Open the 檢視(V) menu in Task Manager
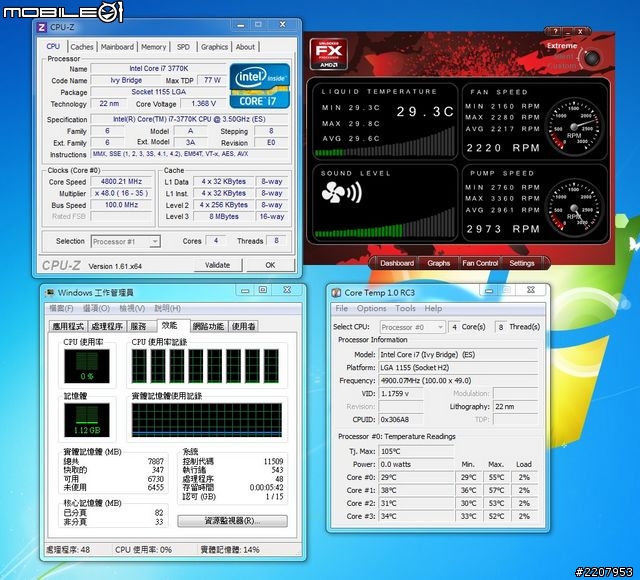The height and width of the screenshot is (580, 640). [132, 309]
